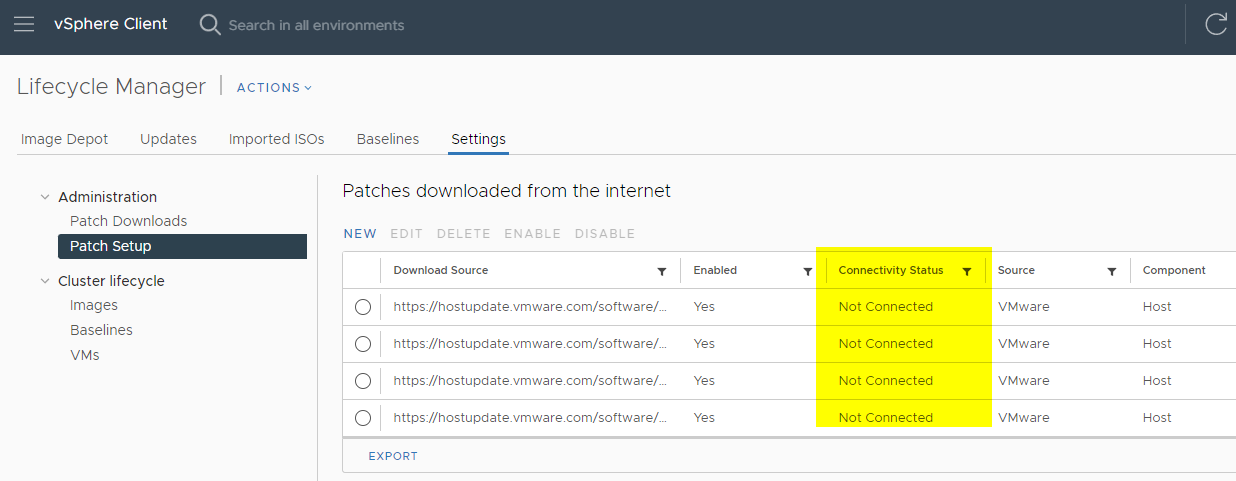Click the search magnifier icon
Viewport: 1236px width, 481px height.
[x=210, y=24]
